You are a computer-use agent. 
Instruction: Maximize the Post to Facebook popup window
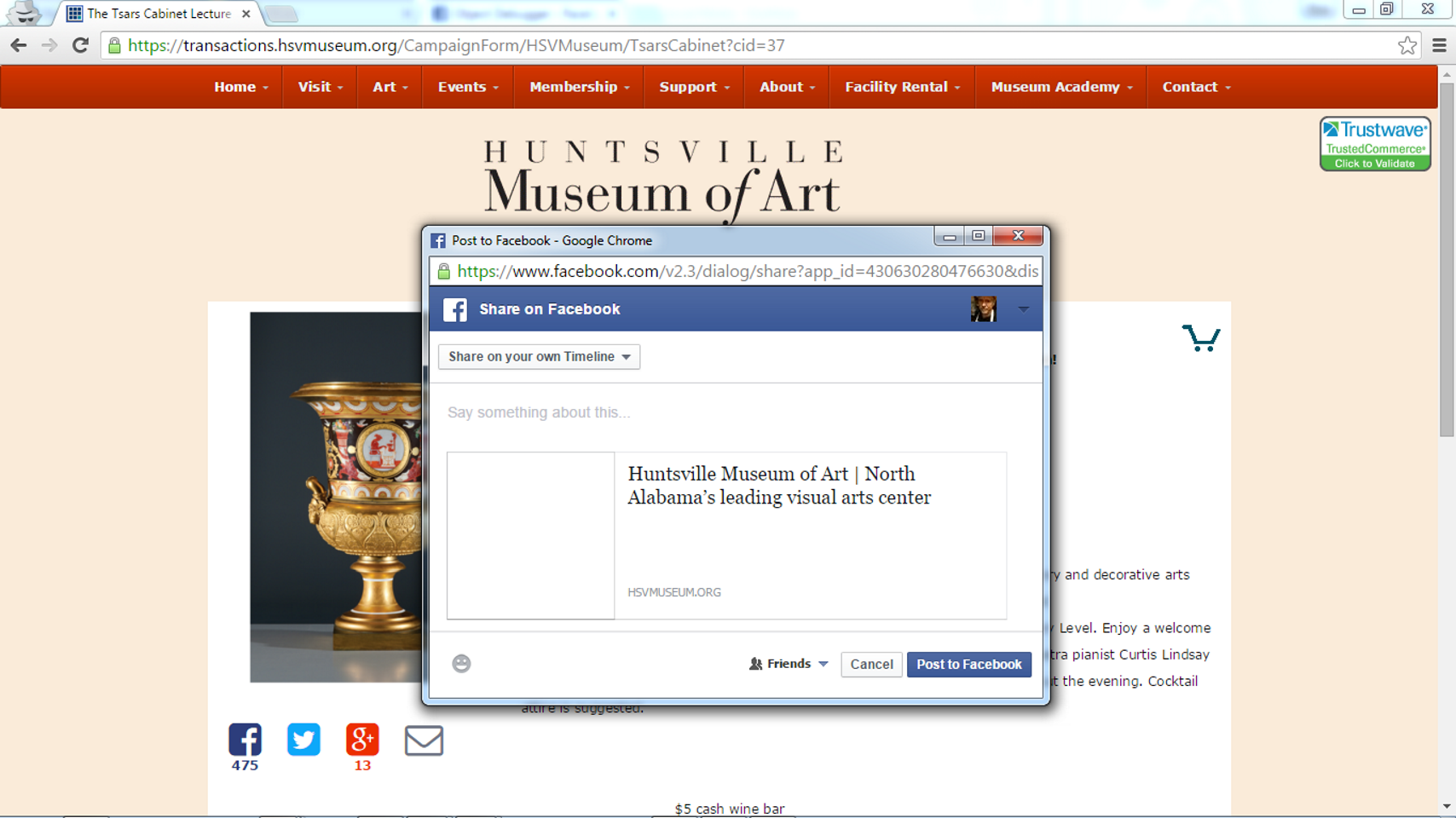(x=979, y=236)
